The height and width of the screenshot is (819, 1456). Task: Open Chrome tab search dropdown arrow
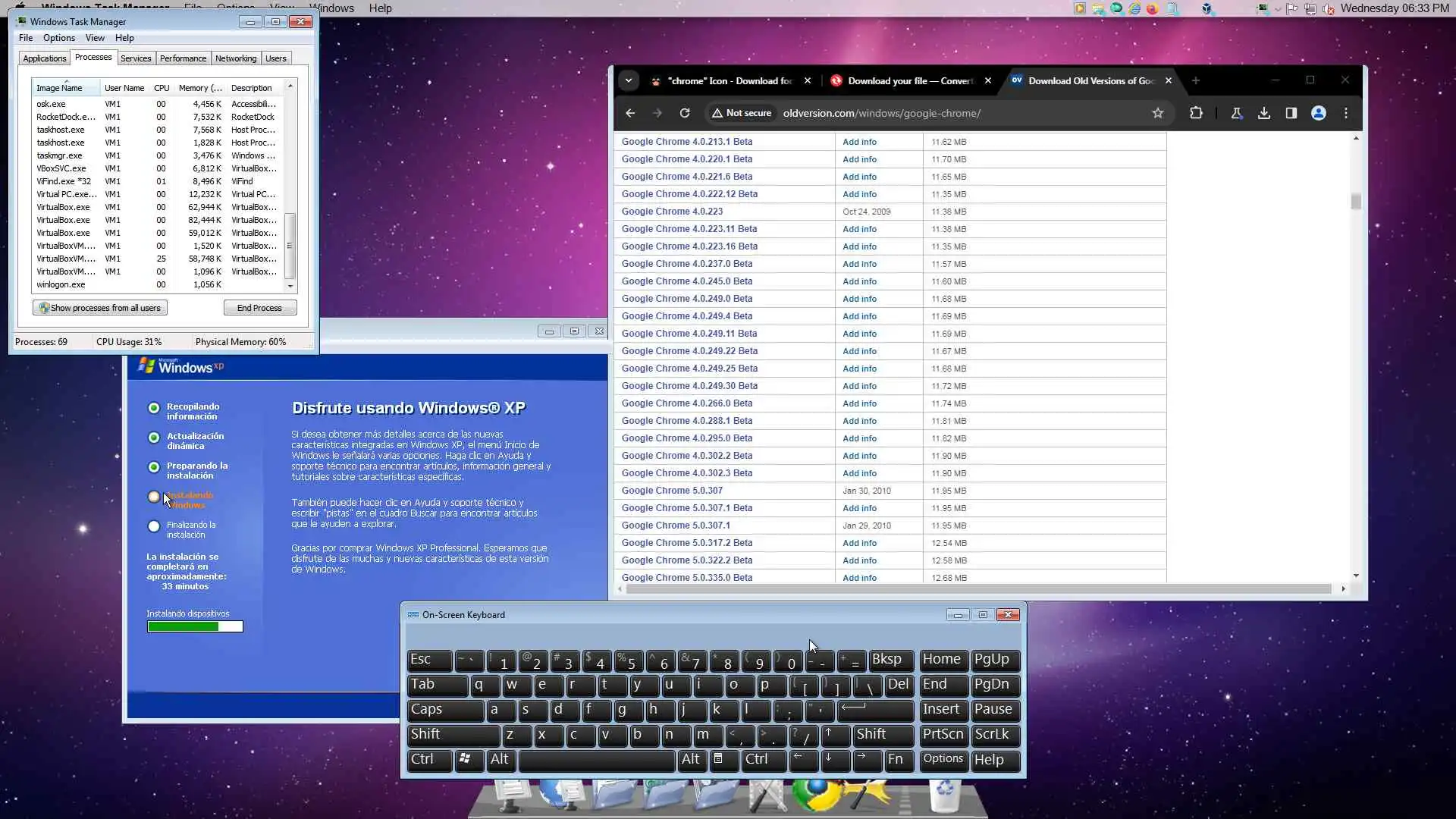pyautogui.click(x=628, y=80)
